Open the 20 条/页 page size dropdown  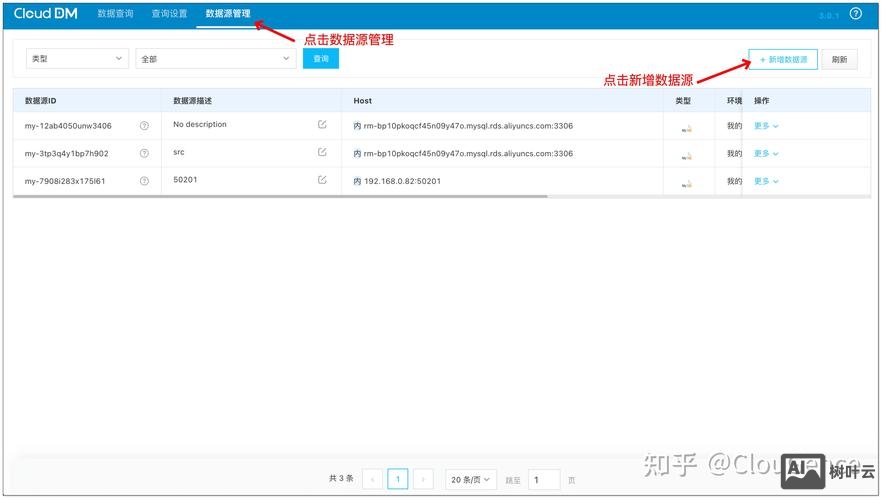coord(471,479)
